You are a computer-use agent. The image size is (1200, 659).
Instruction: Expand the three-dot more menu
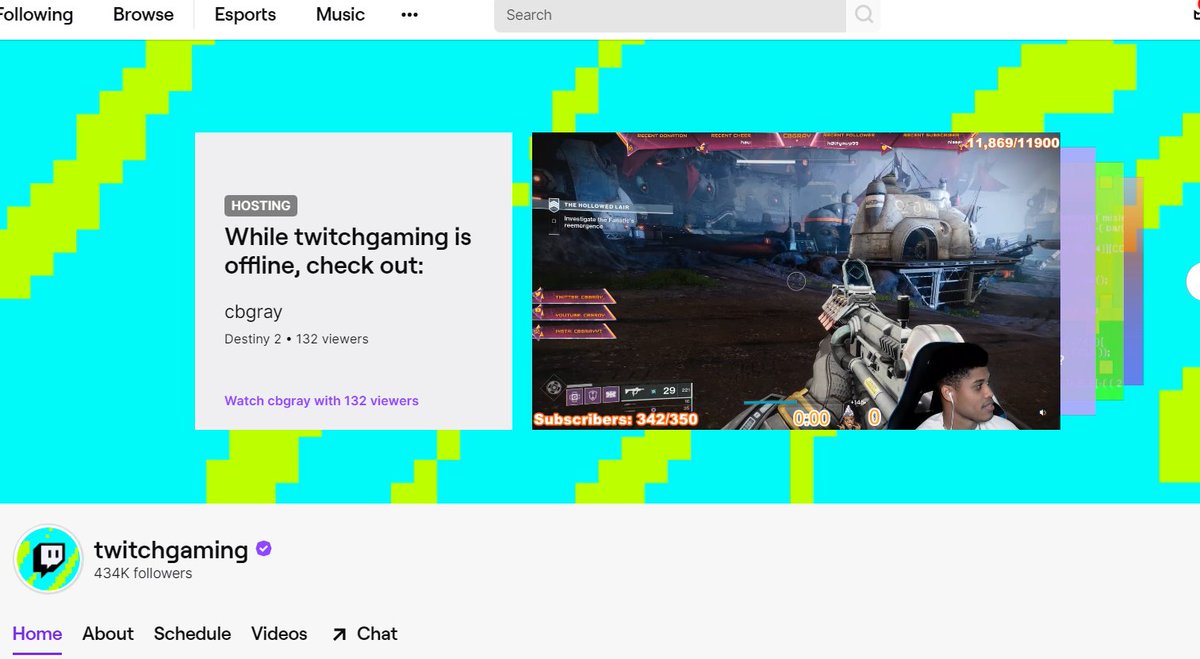pos(409,15)
